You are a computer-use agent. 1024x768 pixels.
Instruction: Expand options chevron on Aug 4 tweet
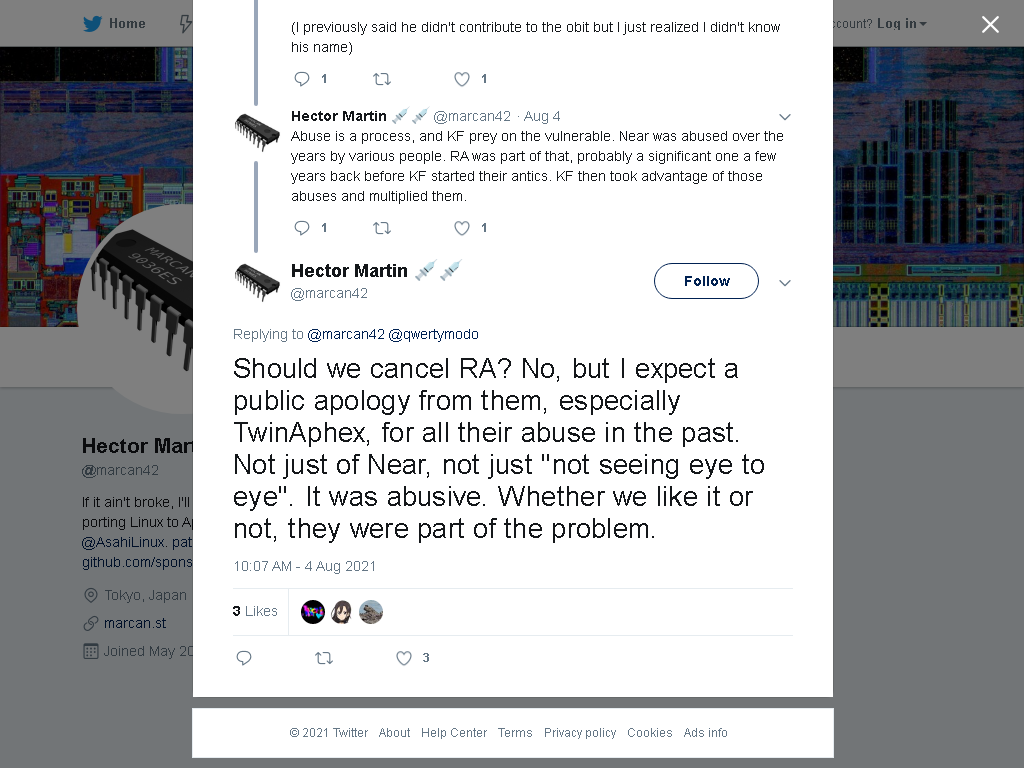pos(785,117)
